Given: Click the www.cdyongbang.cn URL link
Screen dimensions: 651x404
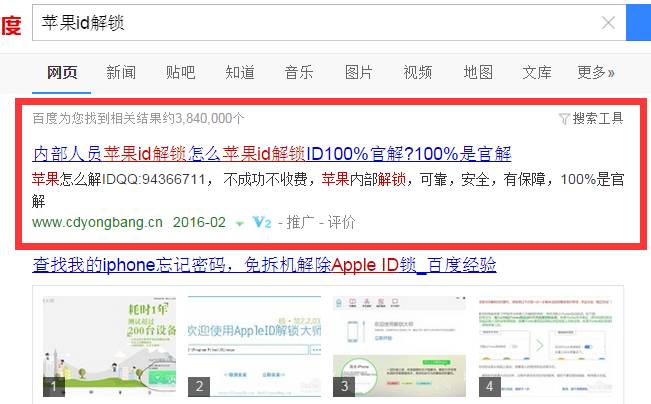Looking at the screenshot, I should click(97, 223).
